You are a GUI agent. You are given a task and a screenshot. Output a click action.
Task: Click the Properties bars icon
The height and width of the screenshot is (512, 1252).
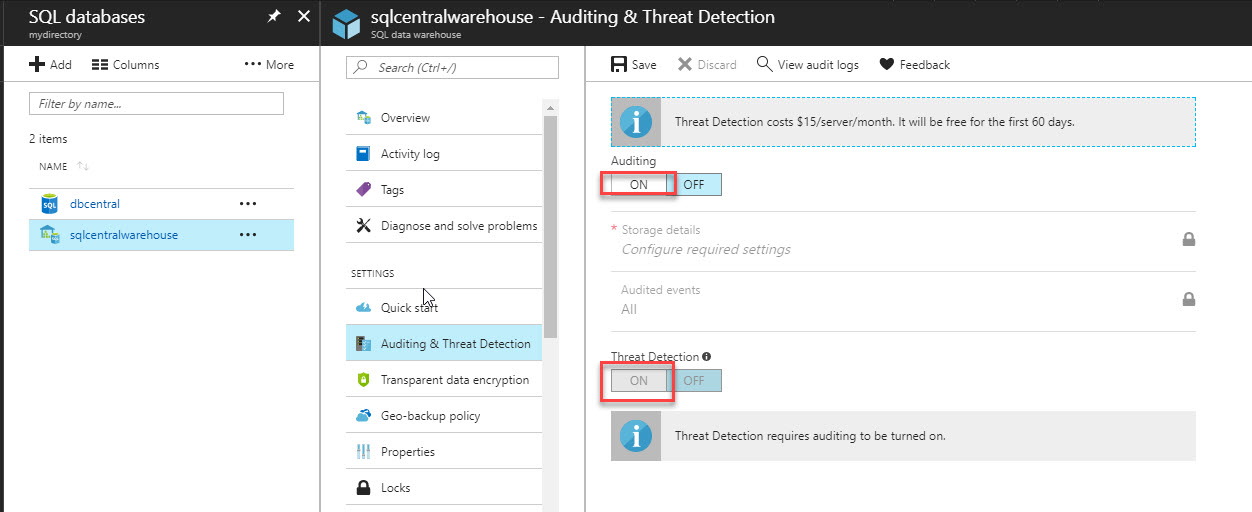(x=363, y=452)
